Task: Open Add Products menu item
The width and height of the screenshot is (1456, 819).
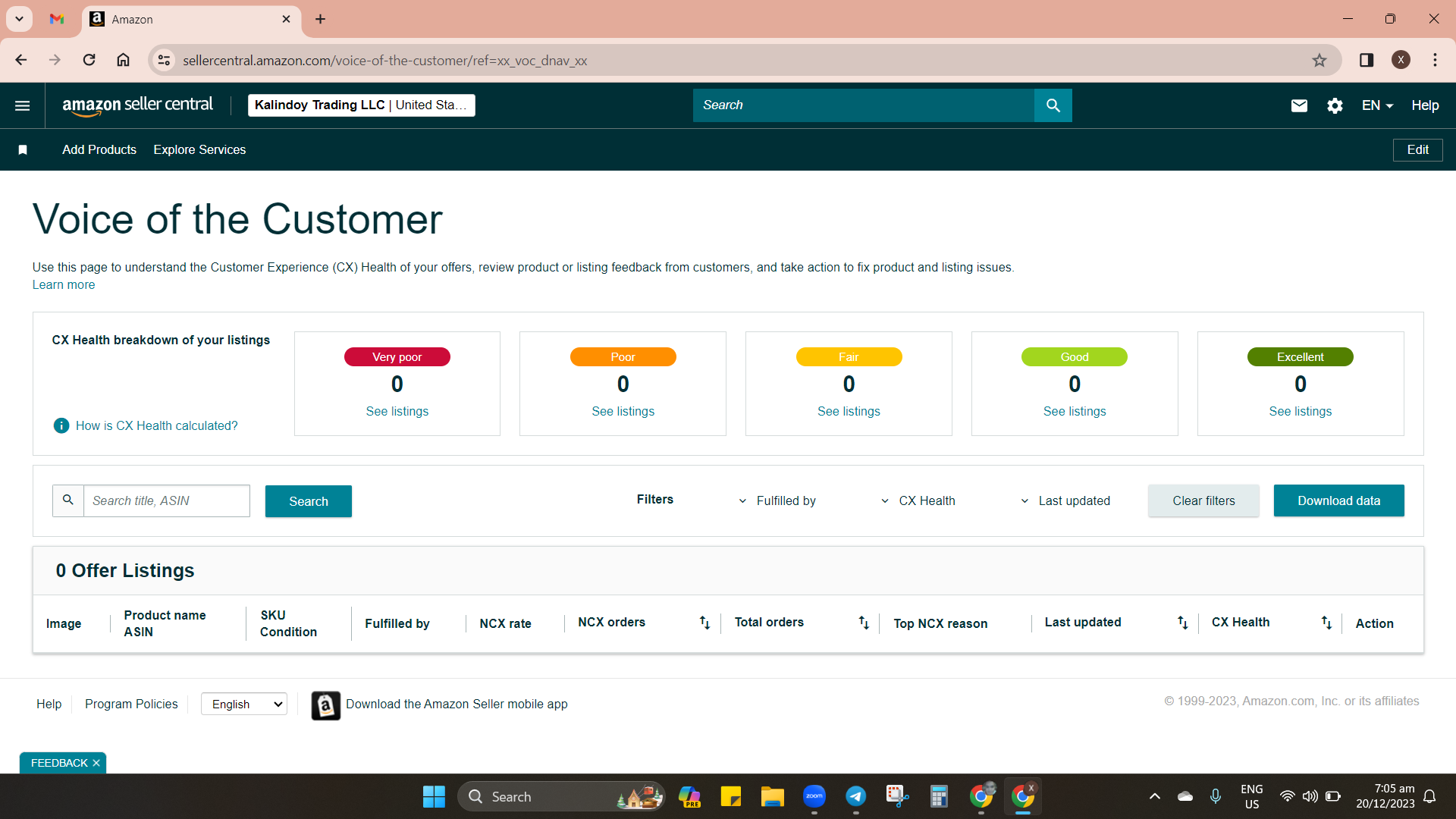Action: [99, 150]
